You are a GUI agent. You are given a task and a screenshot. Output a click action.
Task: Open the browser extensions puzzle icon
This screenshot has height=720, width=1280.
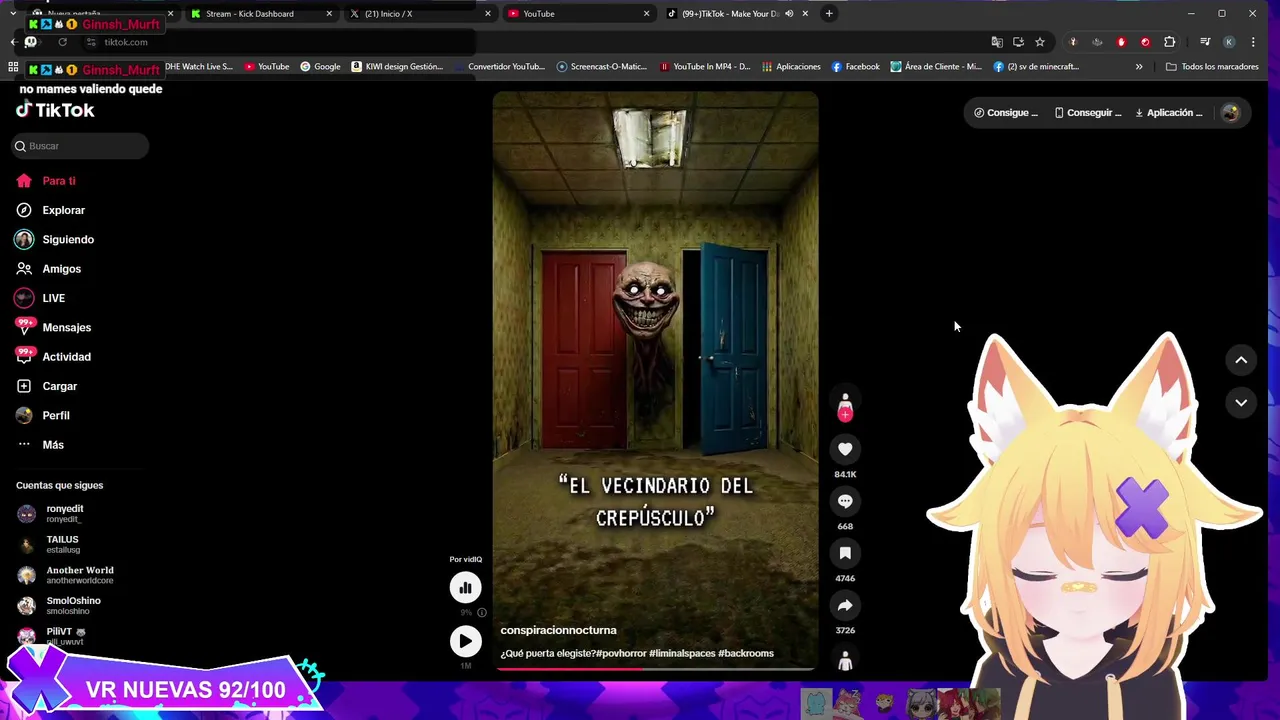[x=1169, y=42]
